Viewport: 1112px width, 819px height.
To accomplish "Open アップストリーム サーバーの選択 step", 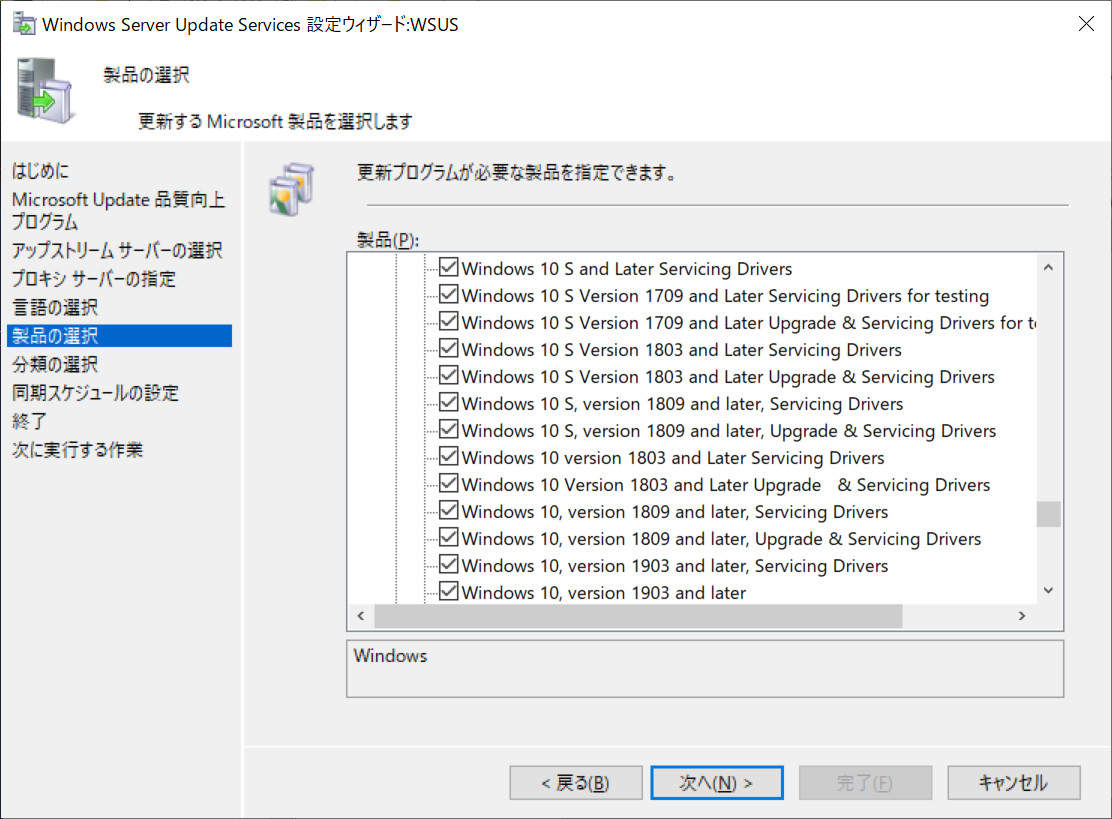I will (x=117, y=250).
